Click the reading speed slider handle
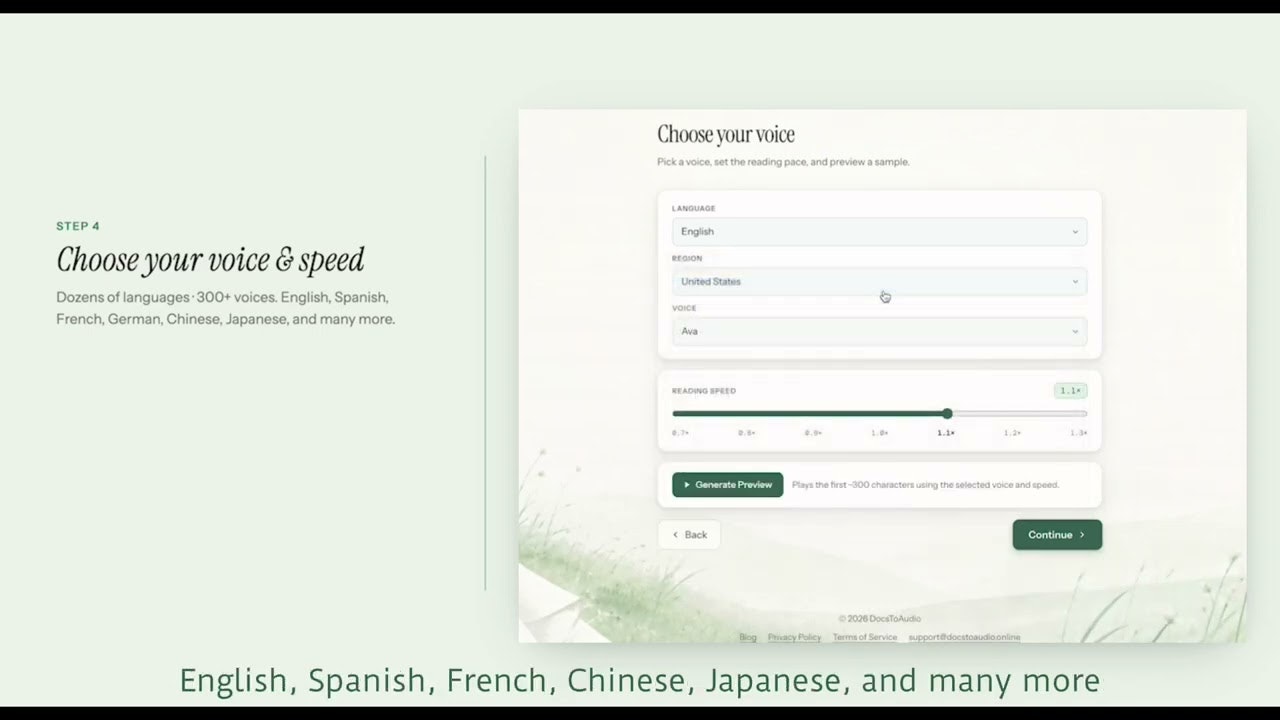The width and height of the screenshot is (1280, 720). (947, 413)
